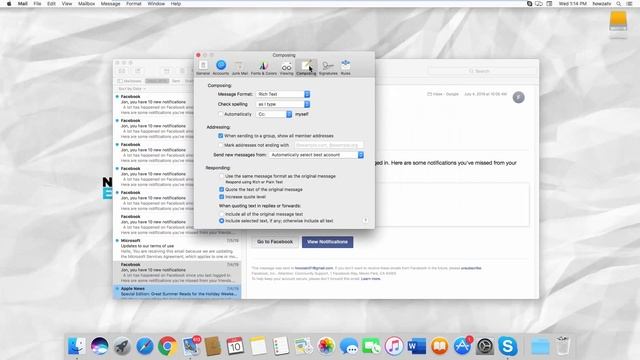
Task: Open App Store from the Dock
Action: click(462, 346)
